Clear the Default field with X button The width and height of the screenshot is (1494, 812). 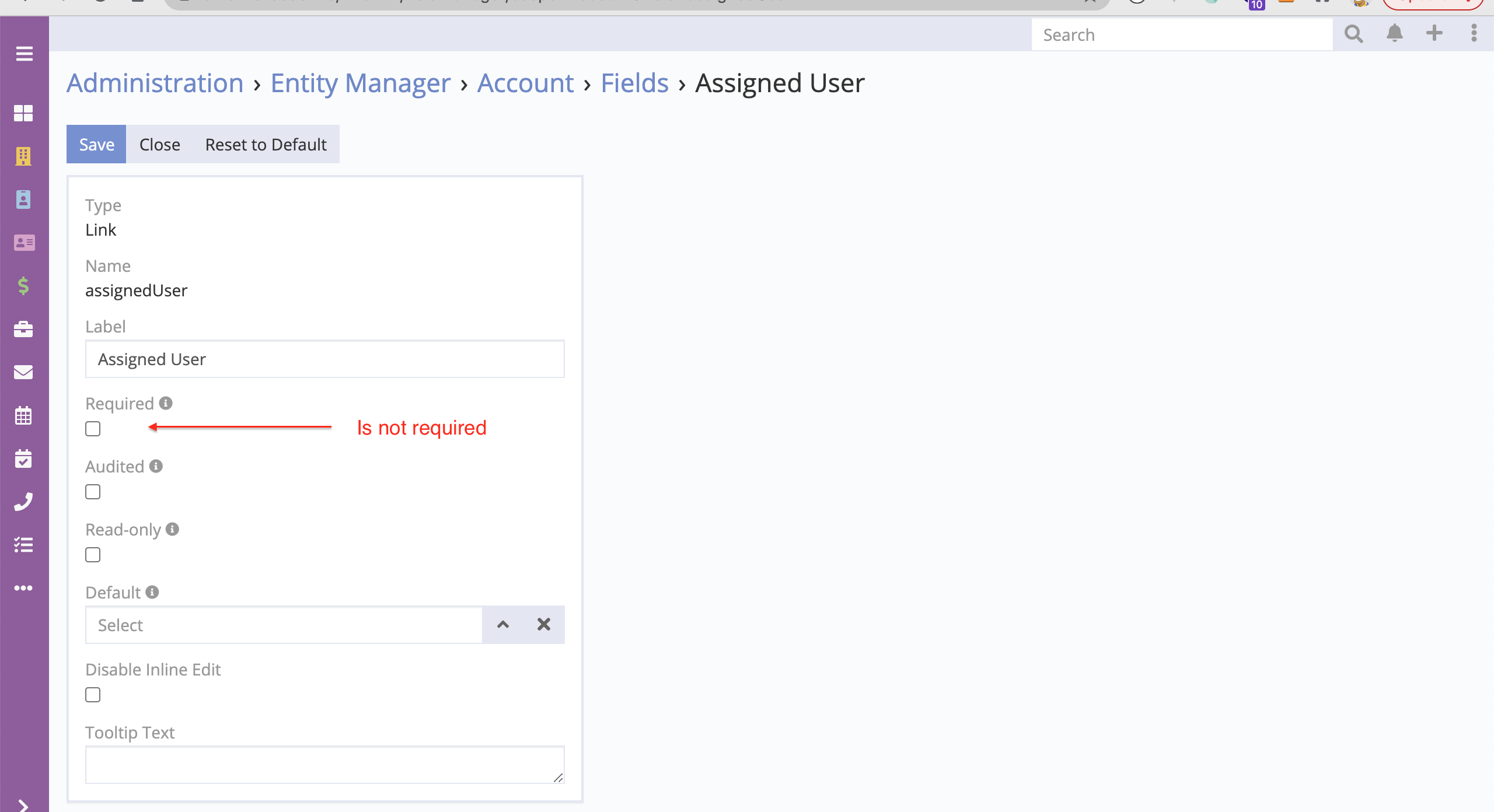tap(544, 625)
